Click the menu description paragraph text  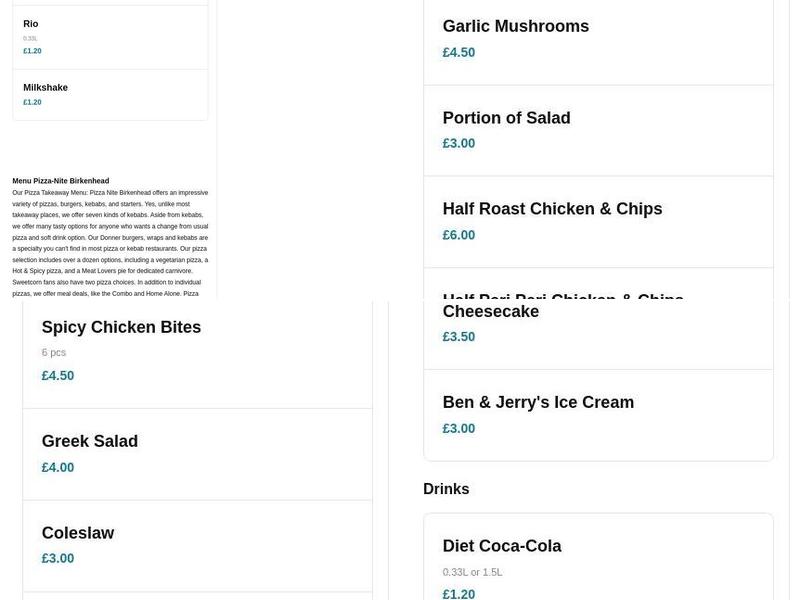coord(108,240)
